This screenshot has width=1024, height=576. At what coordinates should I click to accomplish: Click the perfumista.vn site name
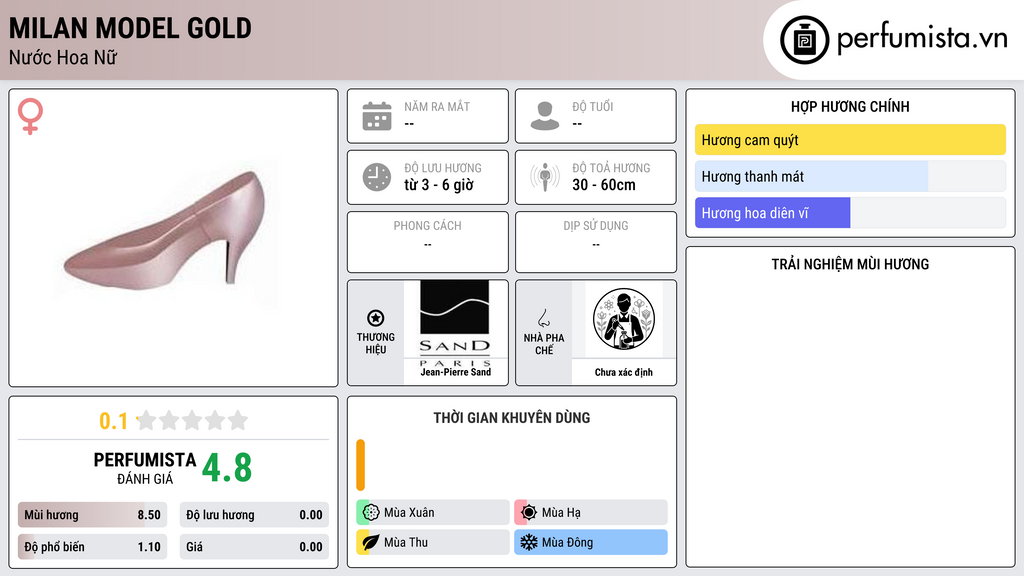tap(922, 39)
